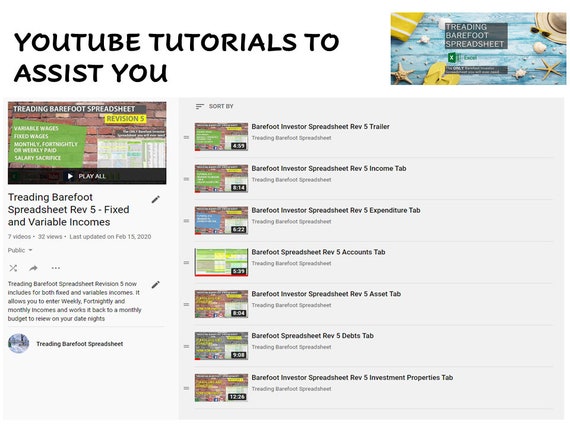Open the Public visibility dropdown

(20, 250)
